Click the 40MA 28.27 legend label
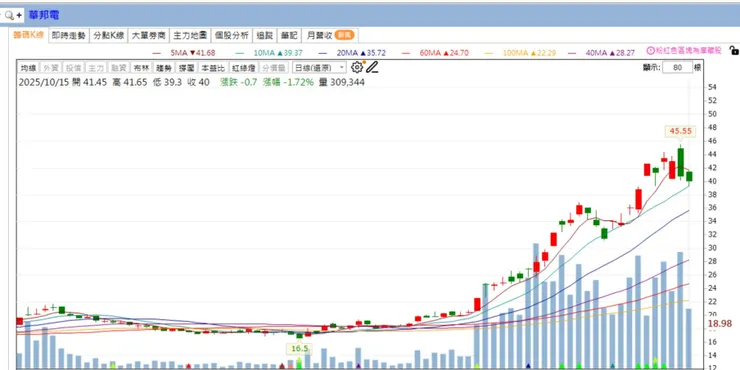Screen dimensions: 740x370 click(610, 53)
